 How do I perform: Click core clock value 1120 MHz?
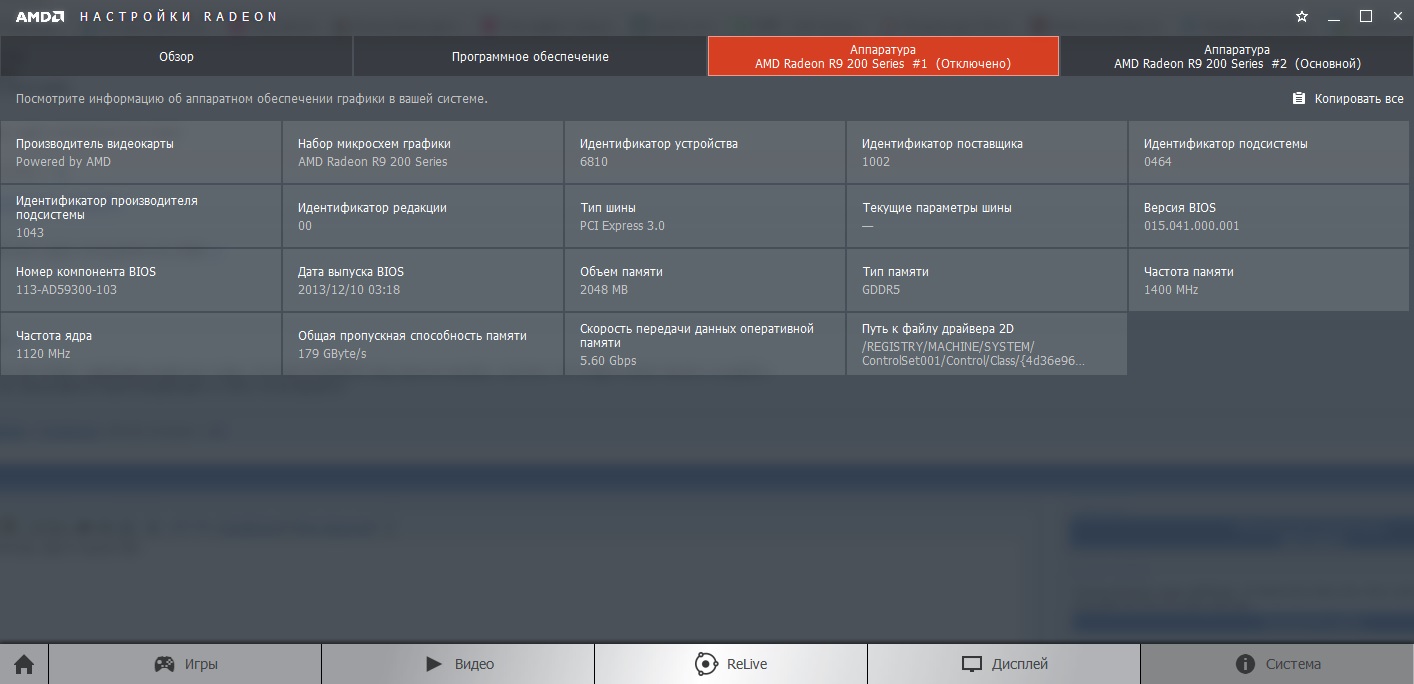(43, 354)
